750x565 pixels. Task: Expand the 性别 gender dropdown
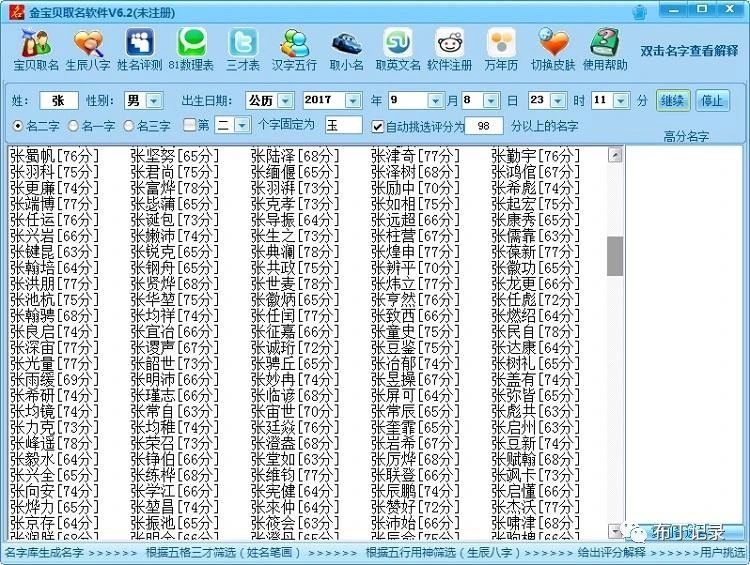point(153,101)
